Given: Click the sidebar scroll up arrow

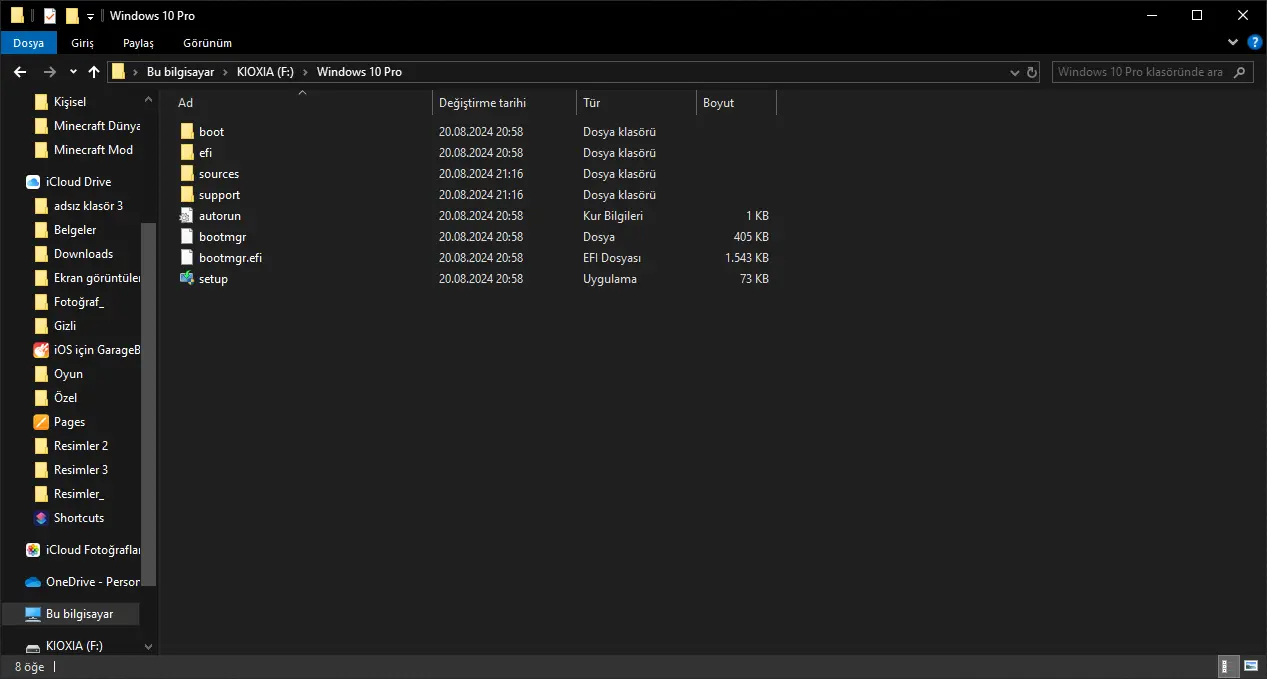Looking at the screenshot, I should tap(149, 99).
